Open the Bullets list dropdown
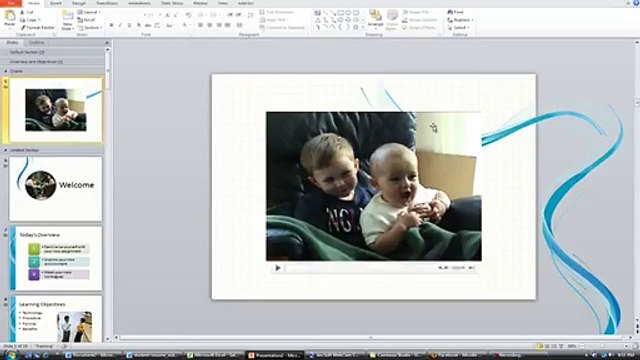Screen dimensions: 640x360 tap(201, 15)
